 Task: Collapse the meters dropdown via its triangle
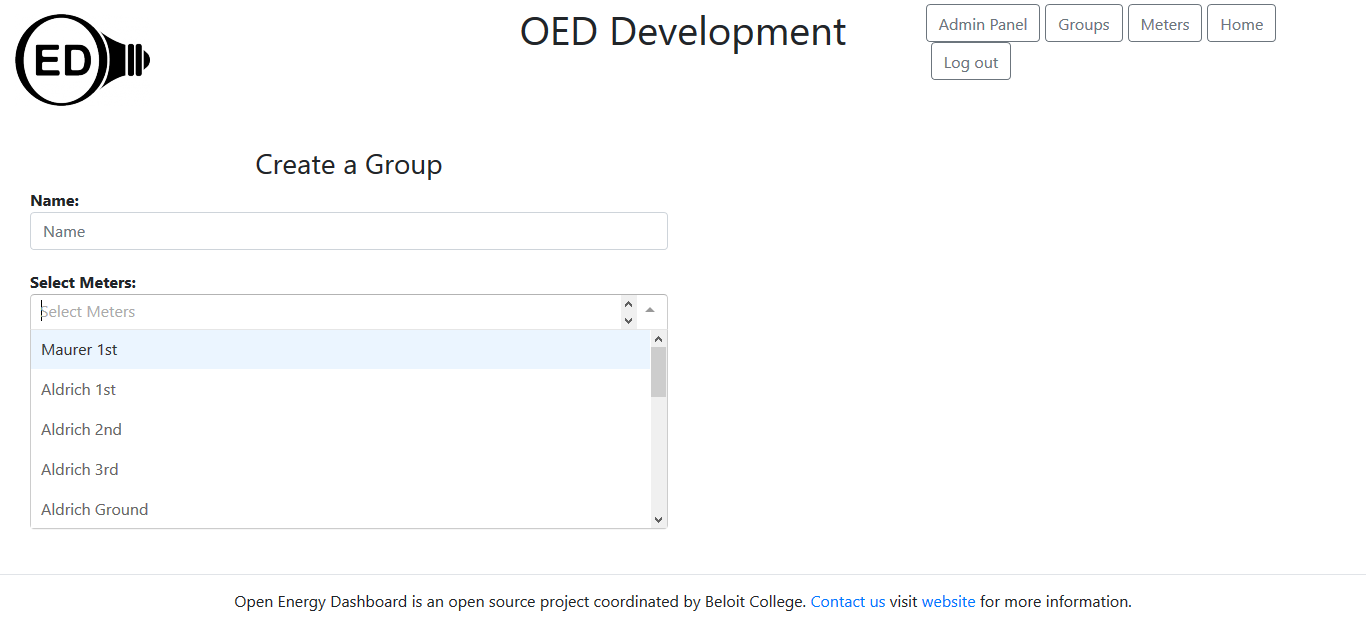tap(650, 311)
